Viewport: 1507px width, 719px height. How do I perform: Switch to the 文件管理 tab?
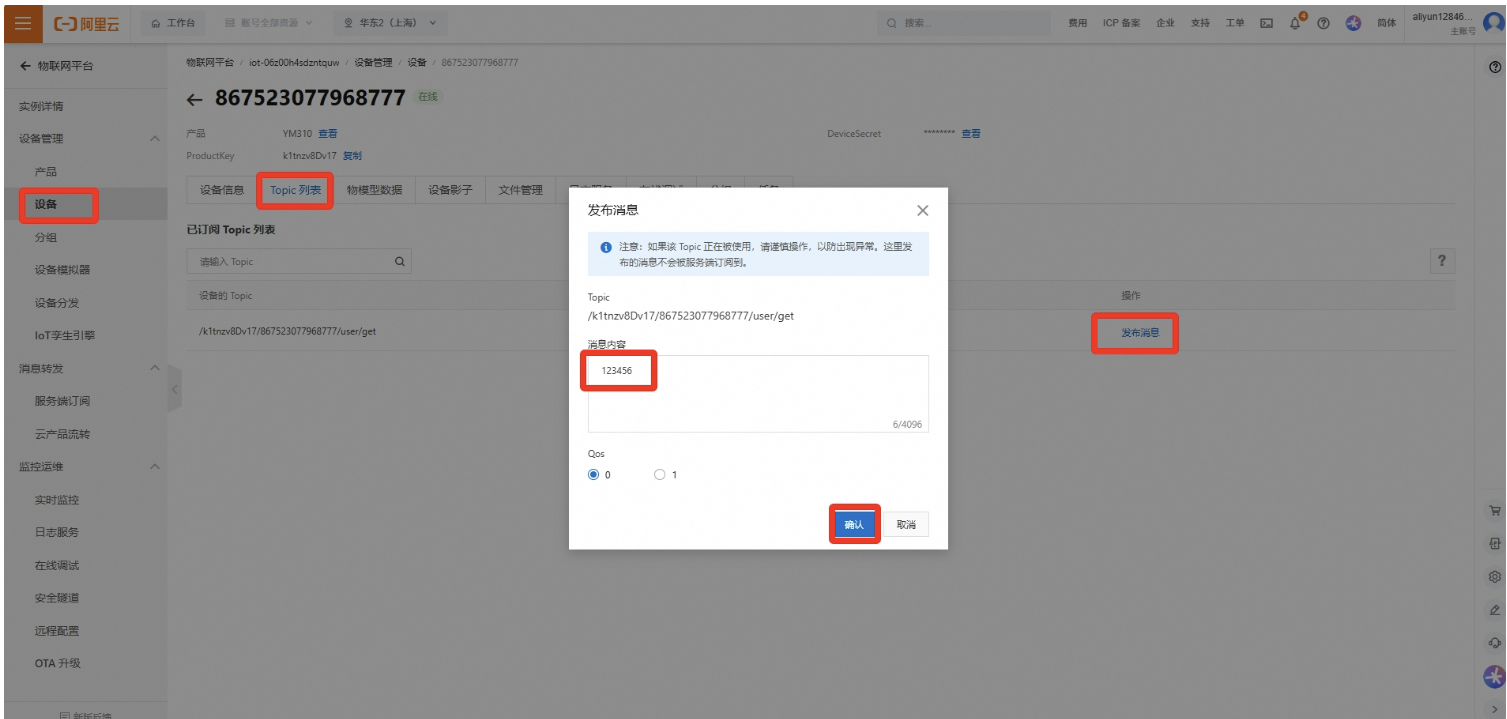[520, 190]
